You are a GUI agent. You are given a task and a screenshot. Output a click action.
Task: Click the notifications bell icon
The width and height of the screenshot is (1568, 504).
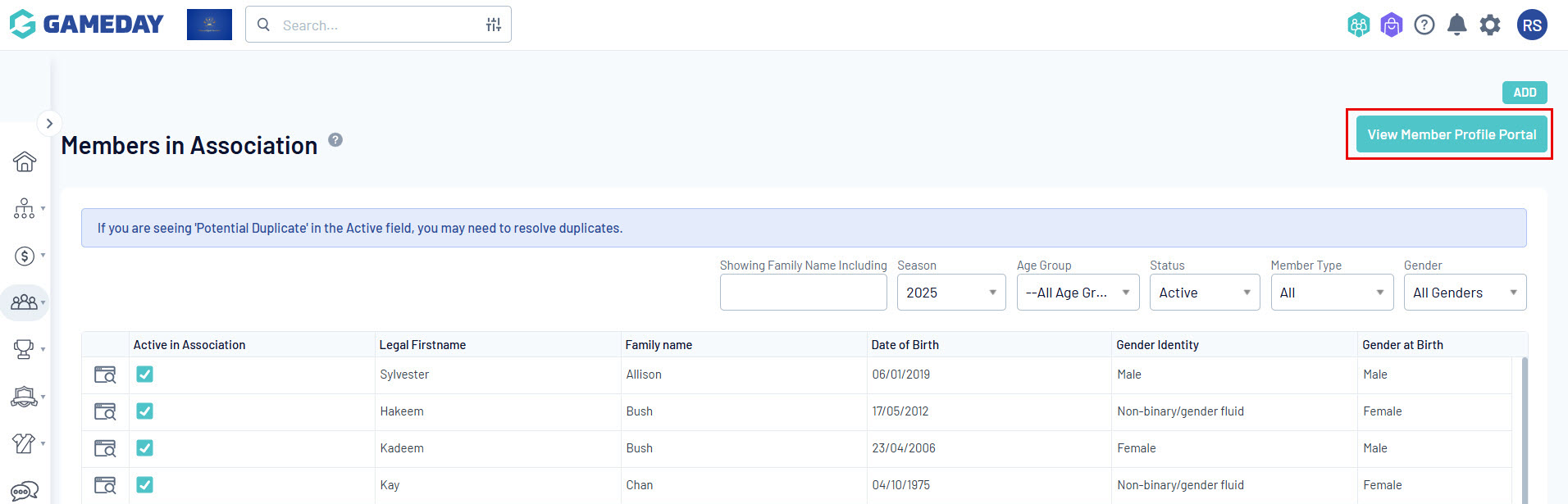point(1456,25)
